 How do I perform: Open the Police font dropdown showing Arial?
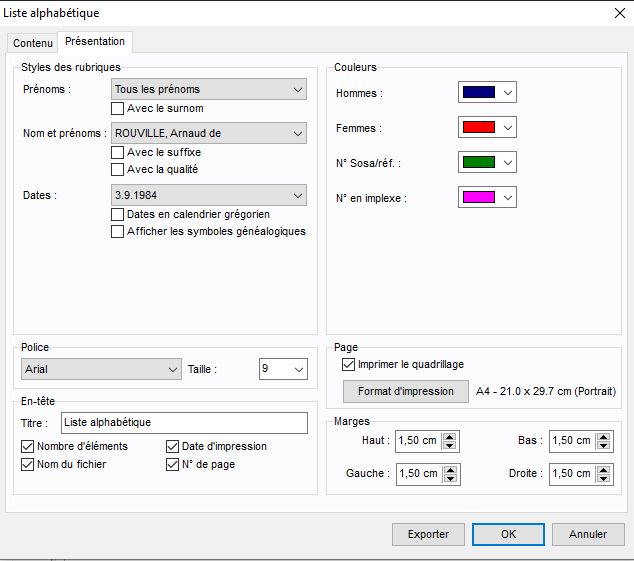coord(101,369)
